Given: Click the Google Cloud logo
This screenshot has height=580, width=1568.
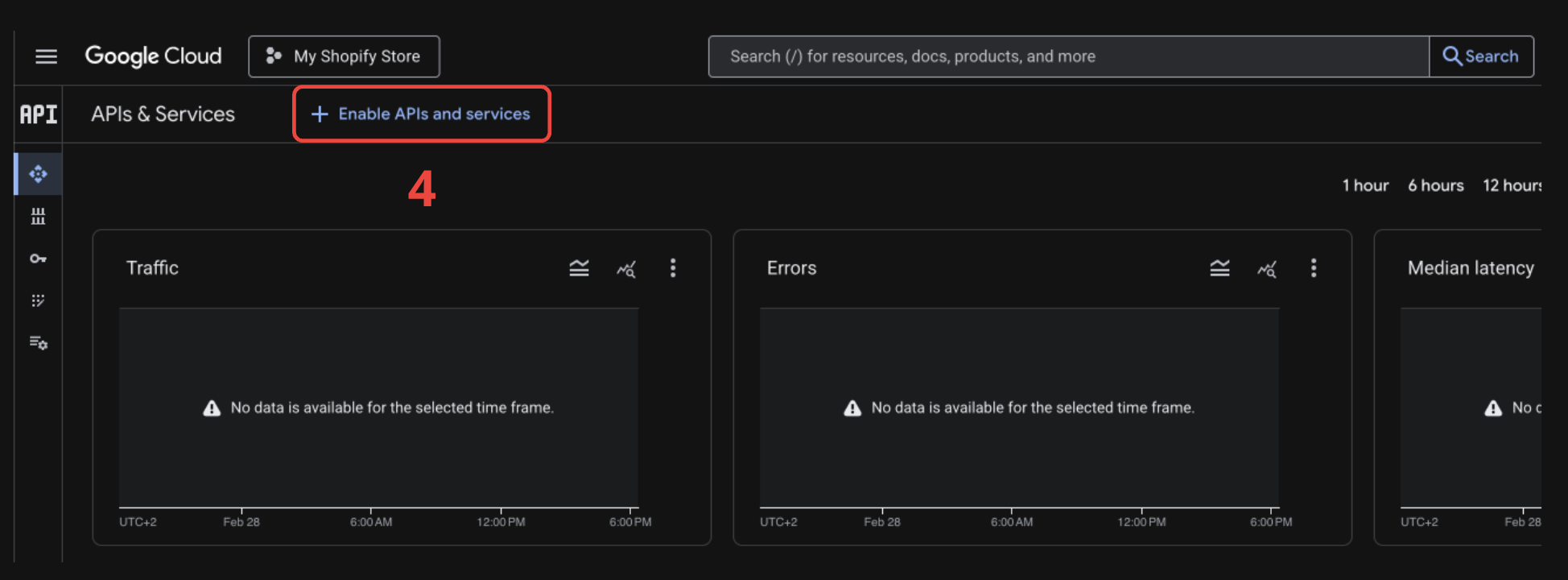Looking at the screenshot, I should [153, 56].
